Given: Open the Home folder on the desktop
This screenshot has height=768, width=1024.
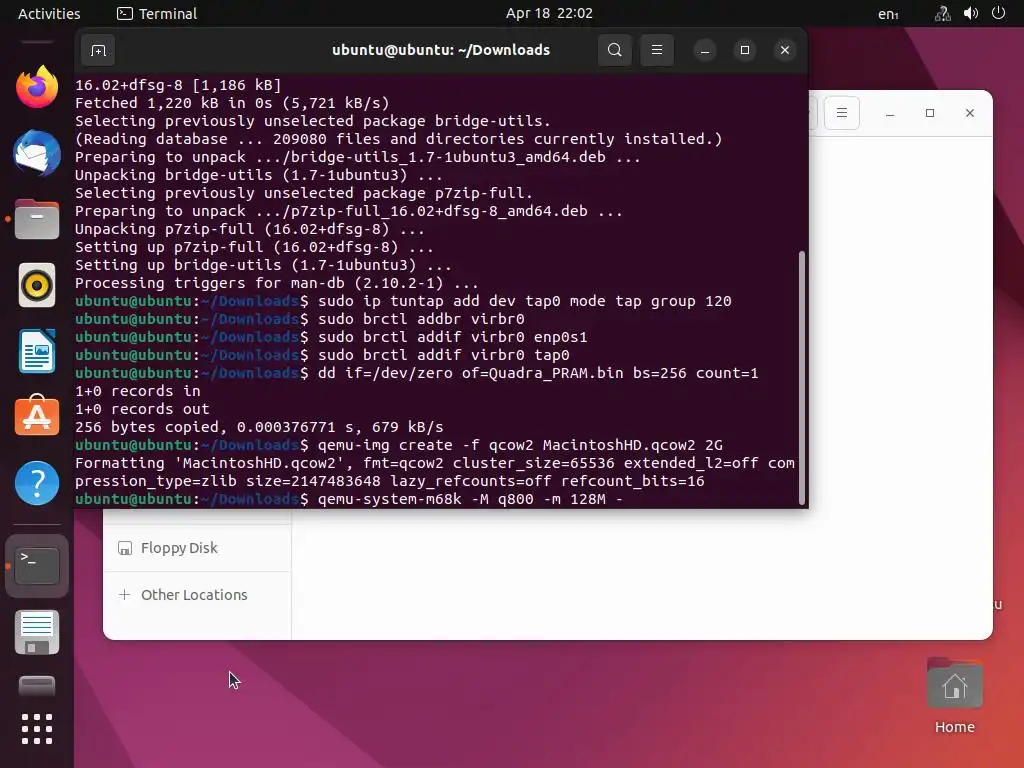Looking at the screenshot, I should tap(955, 696).
